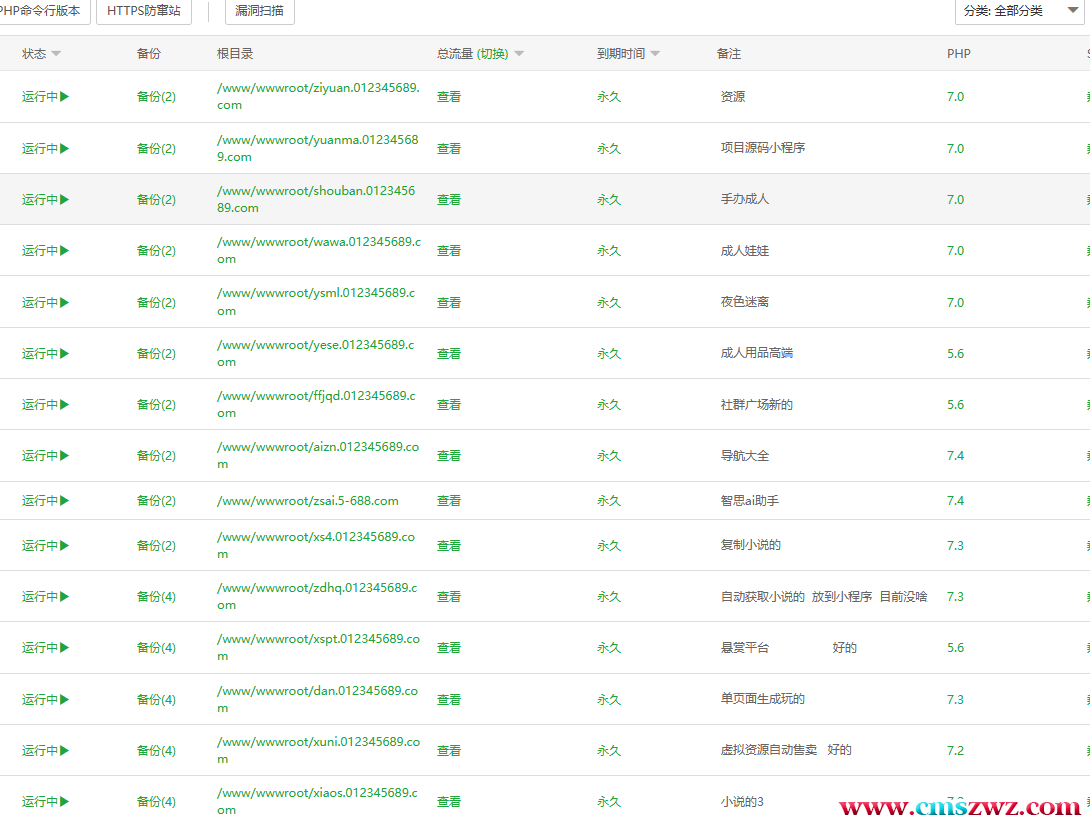
Task: View traffic 查看 for the 复制小说的 site
Action: pyautogui.click(x=449, y=546)
